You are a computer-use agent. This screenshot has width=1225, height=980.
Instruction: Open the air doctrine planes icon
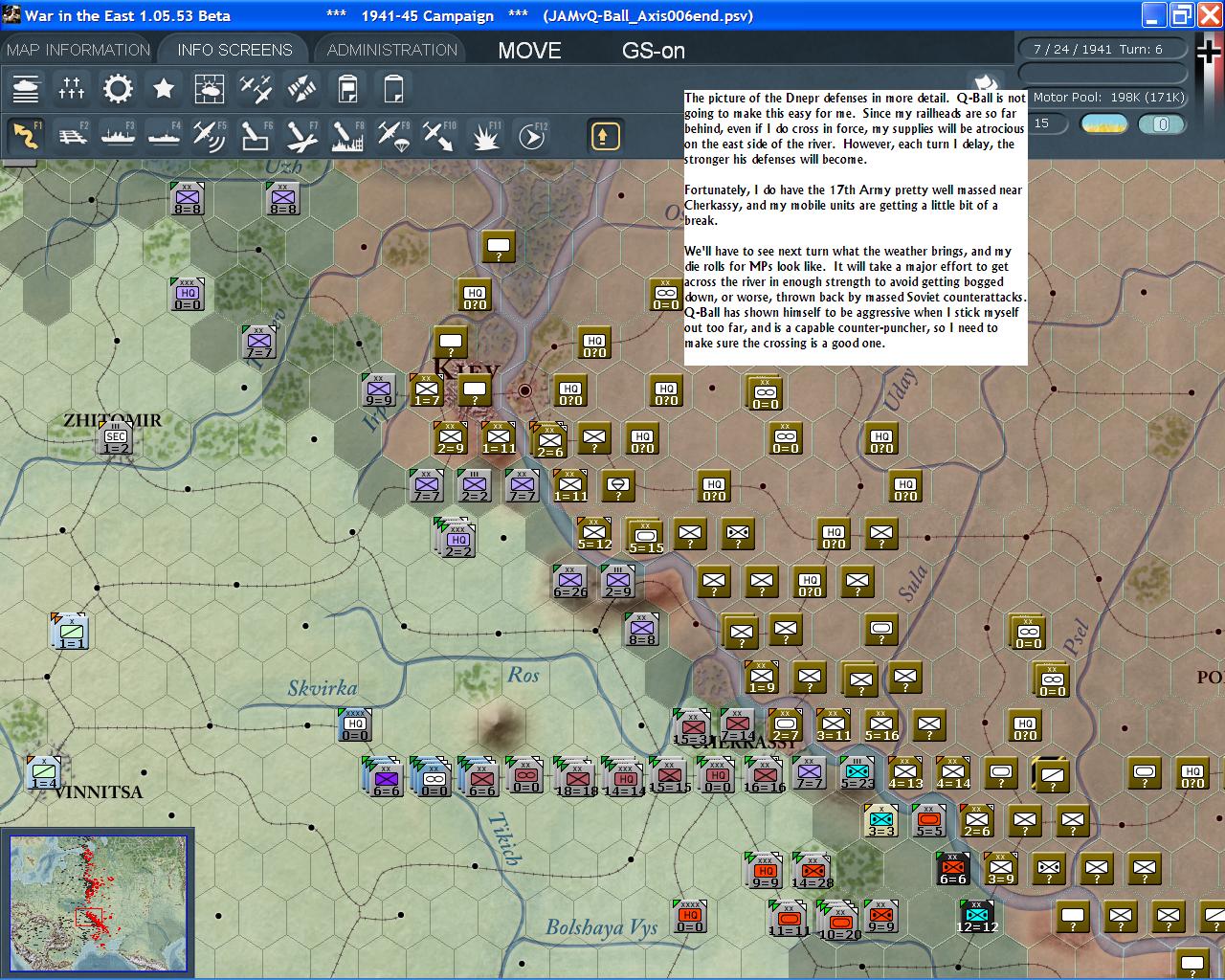pos(256,89)
